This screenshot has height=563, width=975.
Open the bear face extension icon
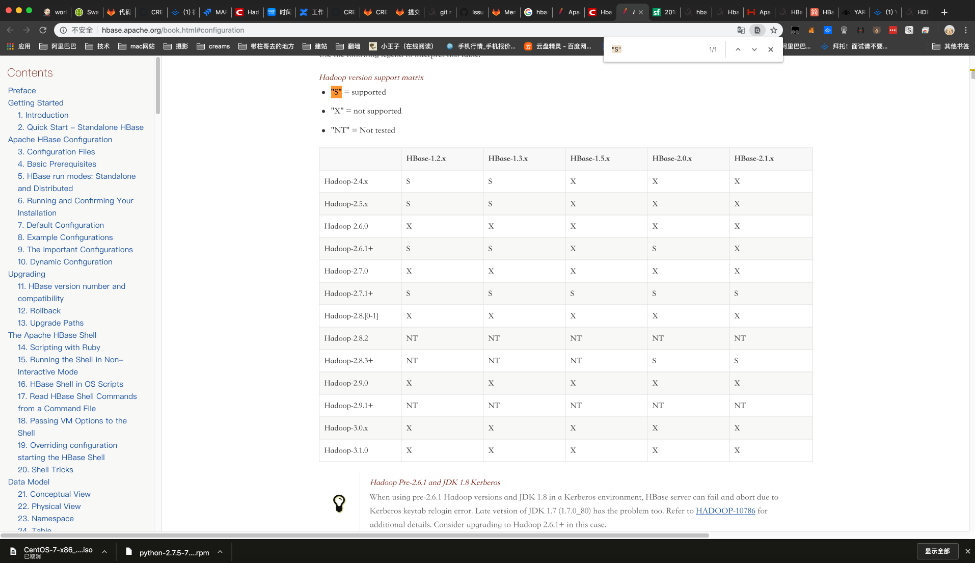(876, 30)
